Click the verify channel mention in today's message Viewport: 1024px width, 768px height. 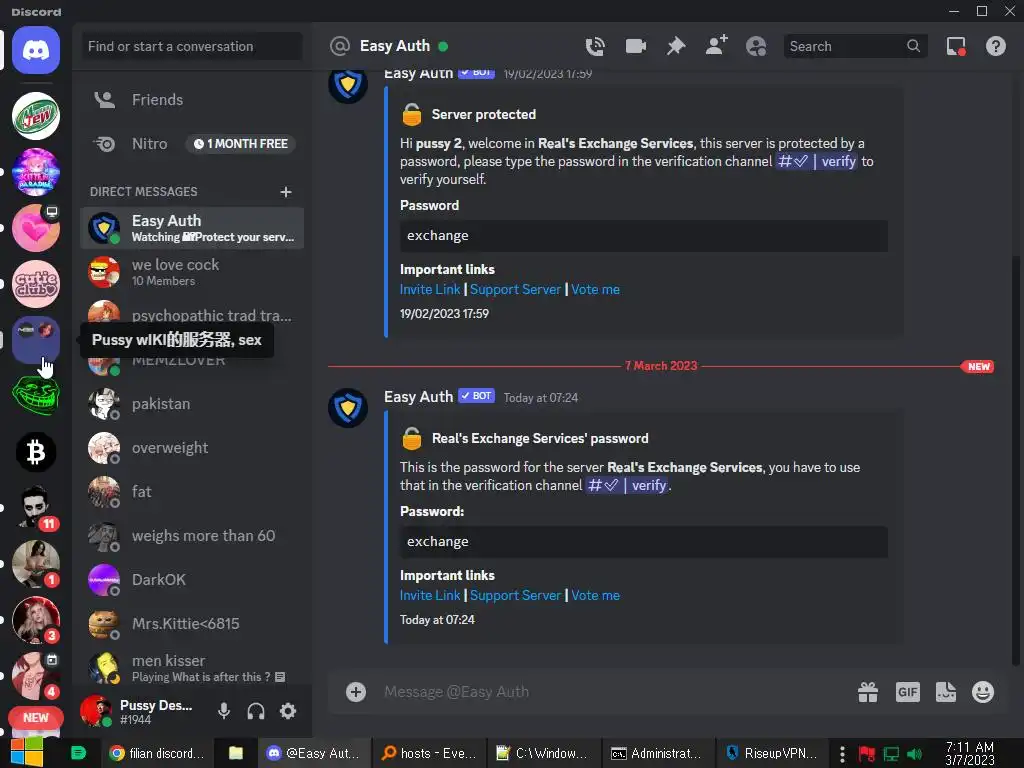pos(627,485)
